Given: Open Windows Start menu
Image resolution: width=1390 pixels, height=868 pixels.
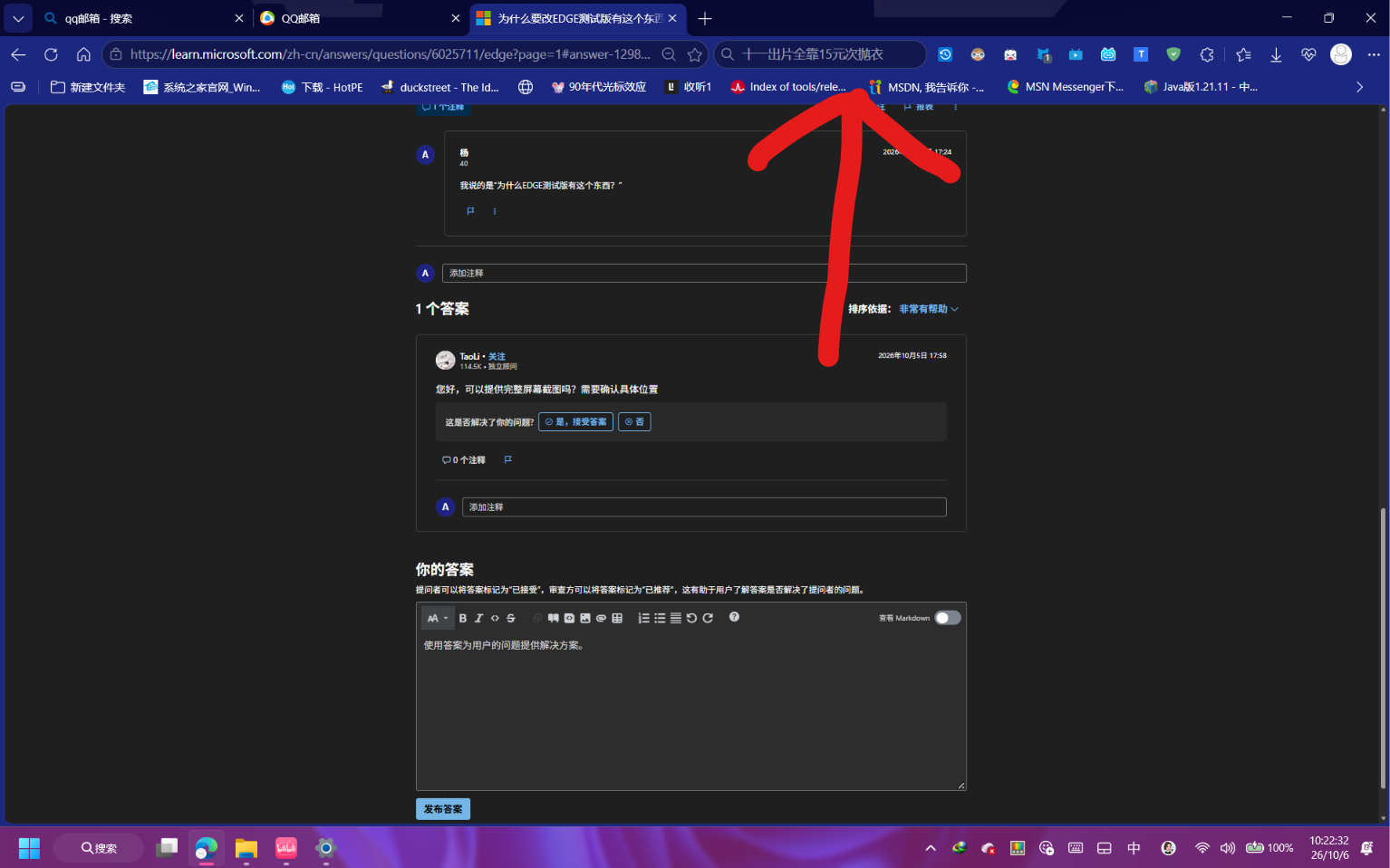Looking at the screenshot, I should click(29, 848).
